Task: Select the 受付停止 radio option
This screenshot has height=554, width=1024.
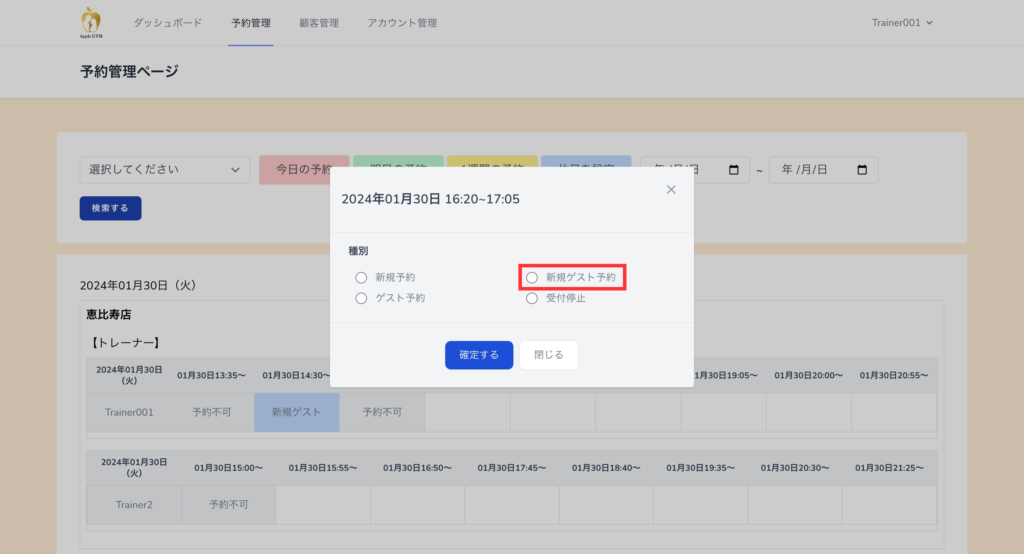Action: pos(532,298)
